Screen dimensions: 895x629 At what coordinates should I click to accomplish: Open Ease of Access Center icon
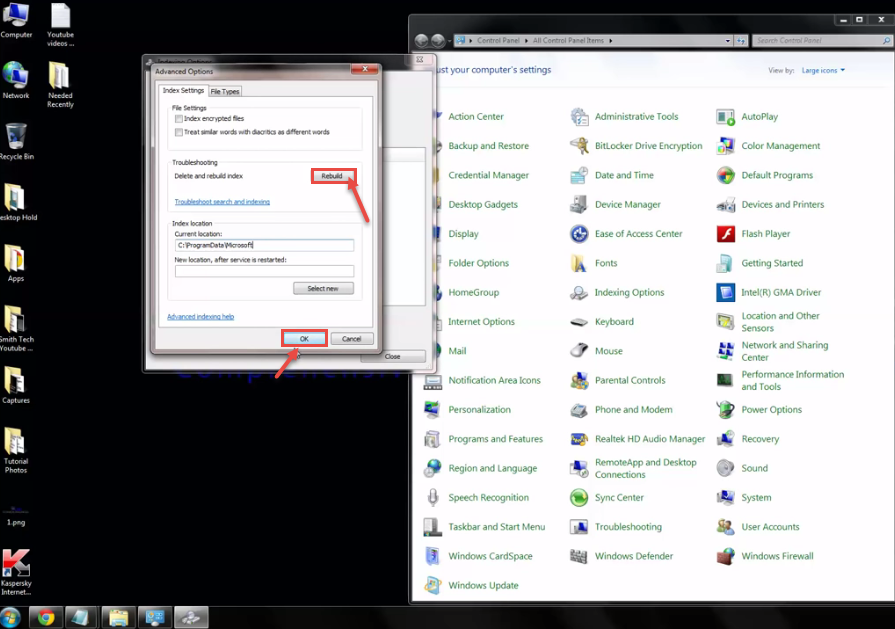pyautogui.click(x=579, y=234)
